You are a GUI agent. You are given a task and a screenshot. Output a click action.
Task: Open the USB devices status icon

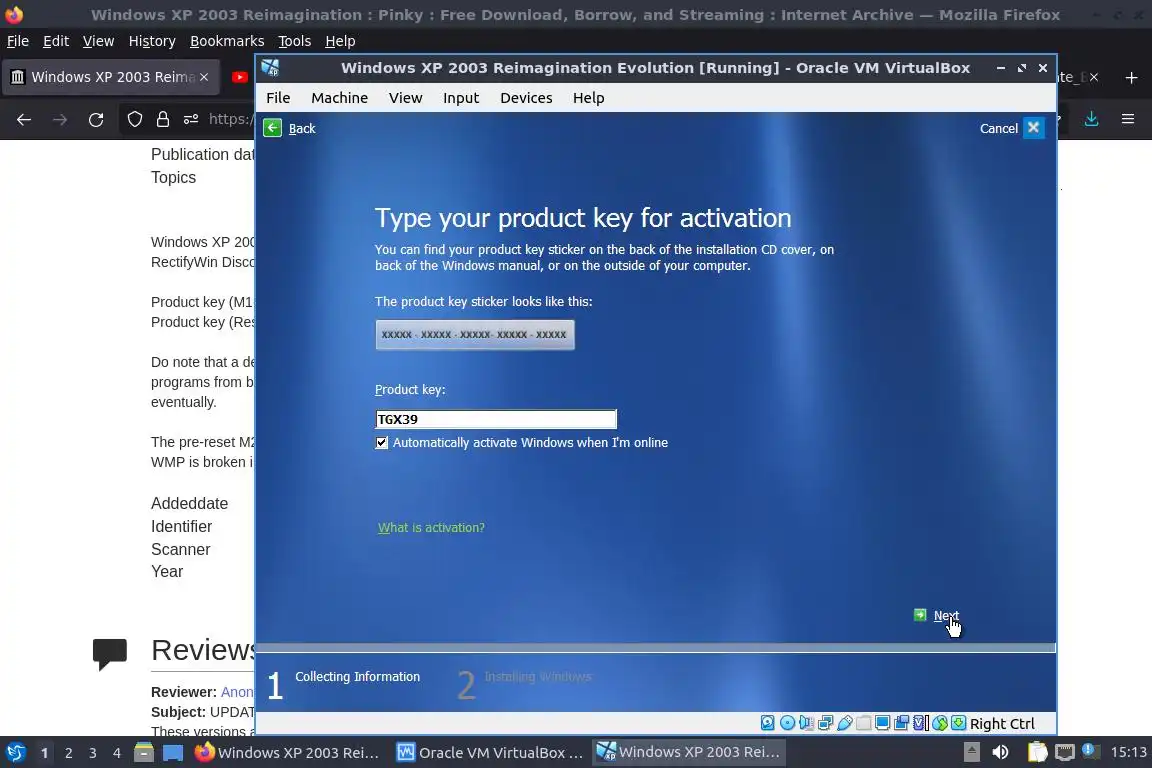coord(844,723)
